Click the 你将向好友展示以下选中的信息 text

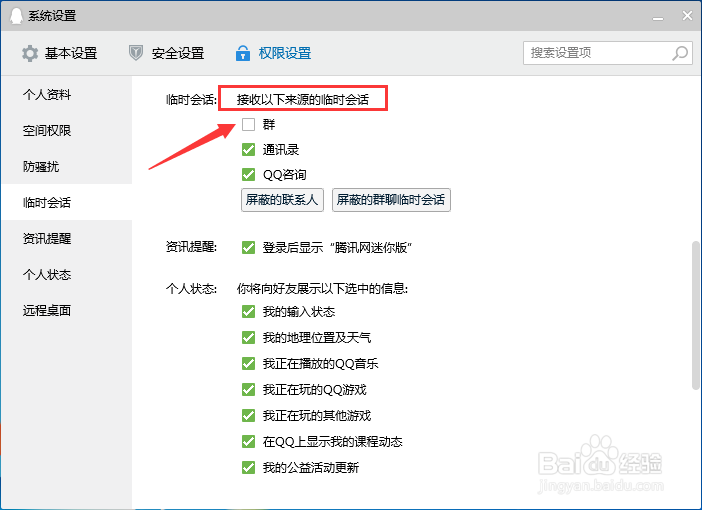point(322,288)
